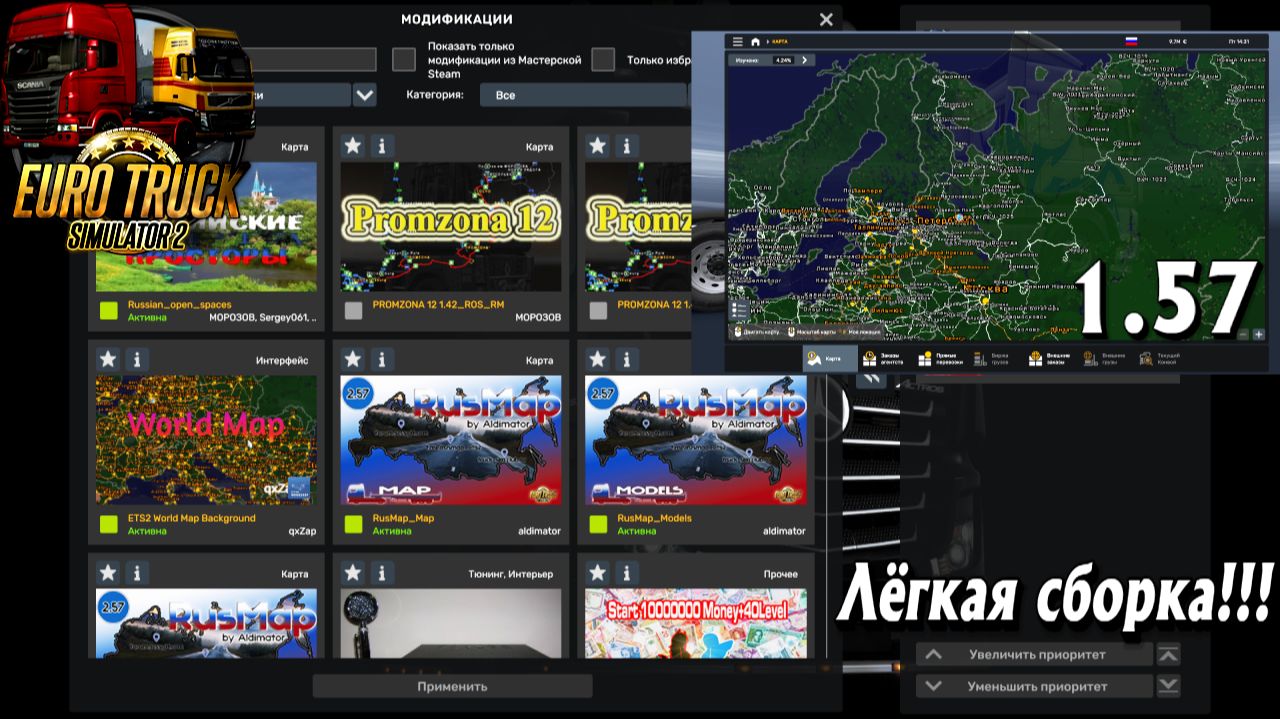This screenshot has width=1280, height=719.
Task: Open the Заказы агентств tab
Action: coord(884,358)
